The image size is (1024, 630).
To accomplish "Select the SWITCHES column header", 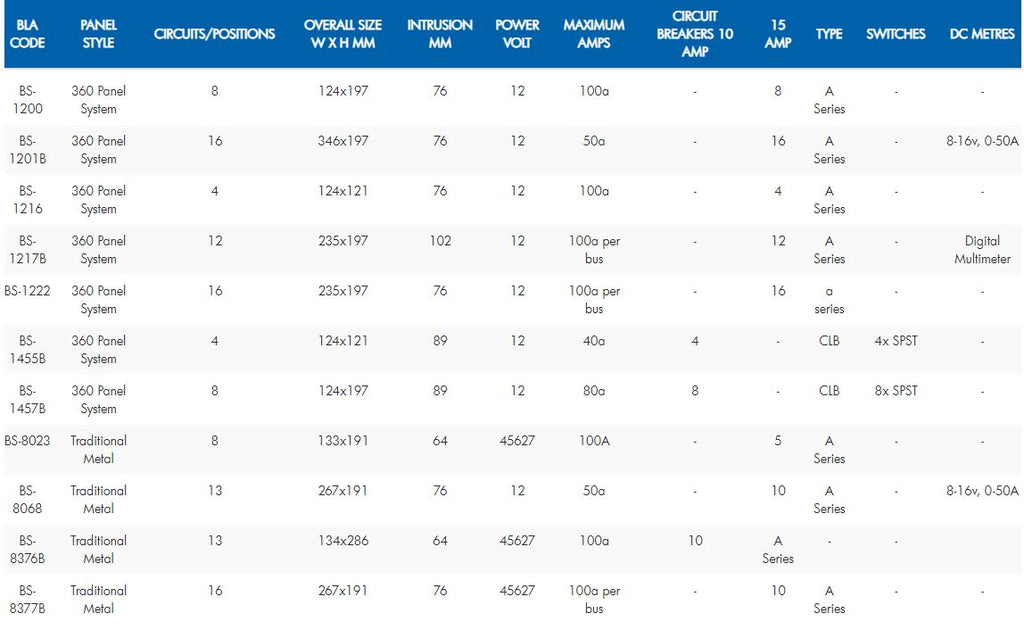I will [x=896, y=34].
